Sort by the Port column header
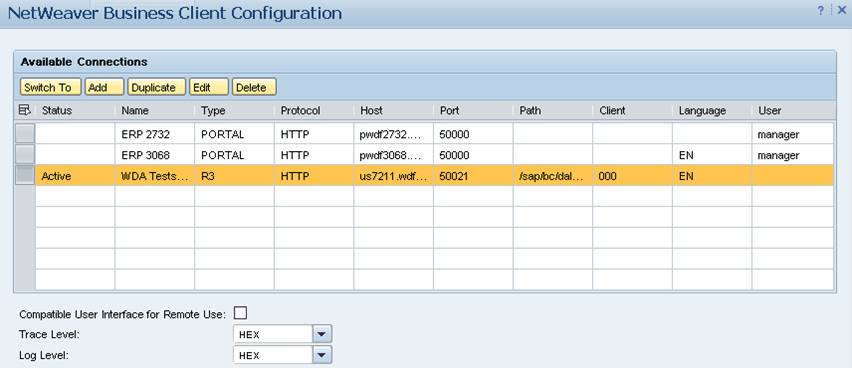 pos(473,111)
